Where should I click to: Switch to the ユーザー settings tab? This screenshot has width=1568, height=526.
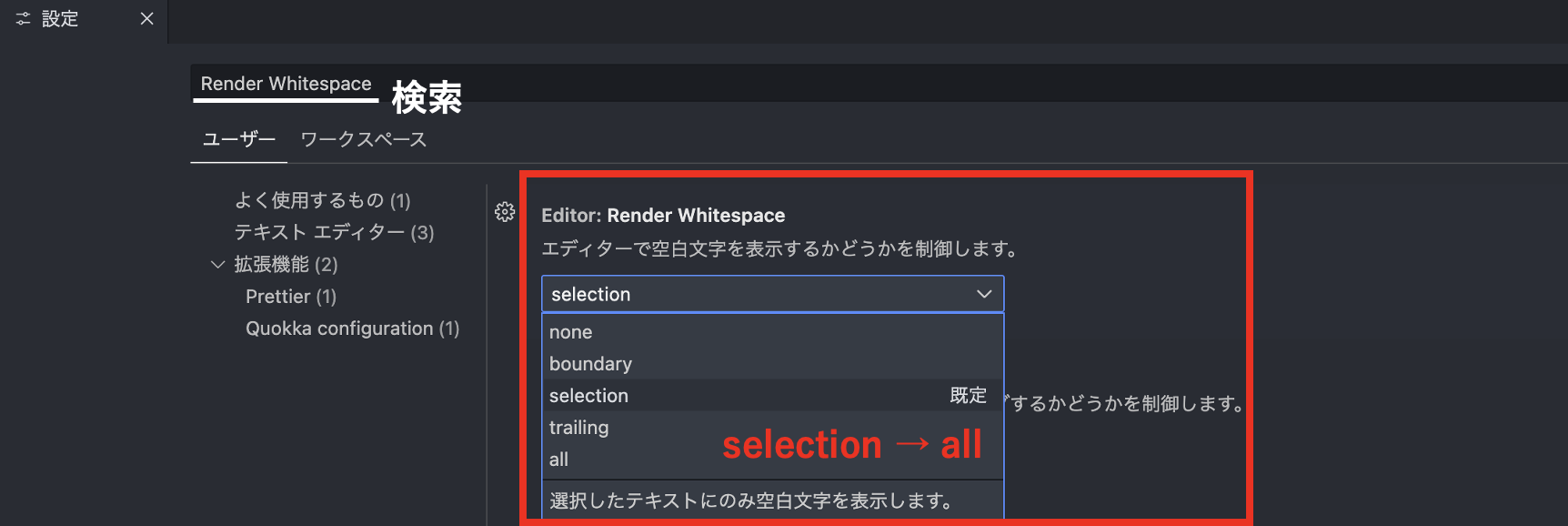tap(238, 138)
